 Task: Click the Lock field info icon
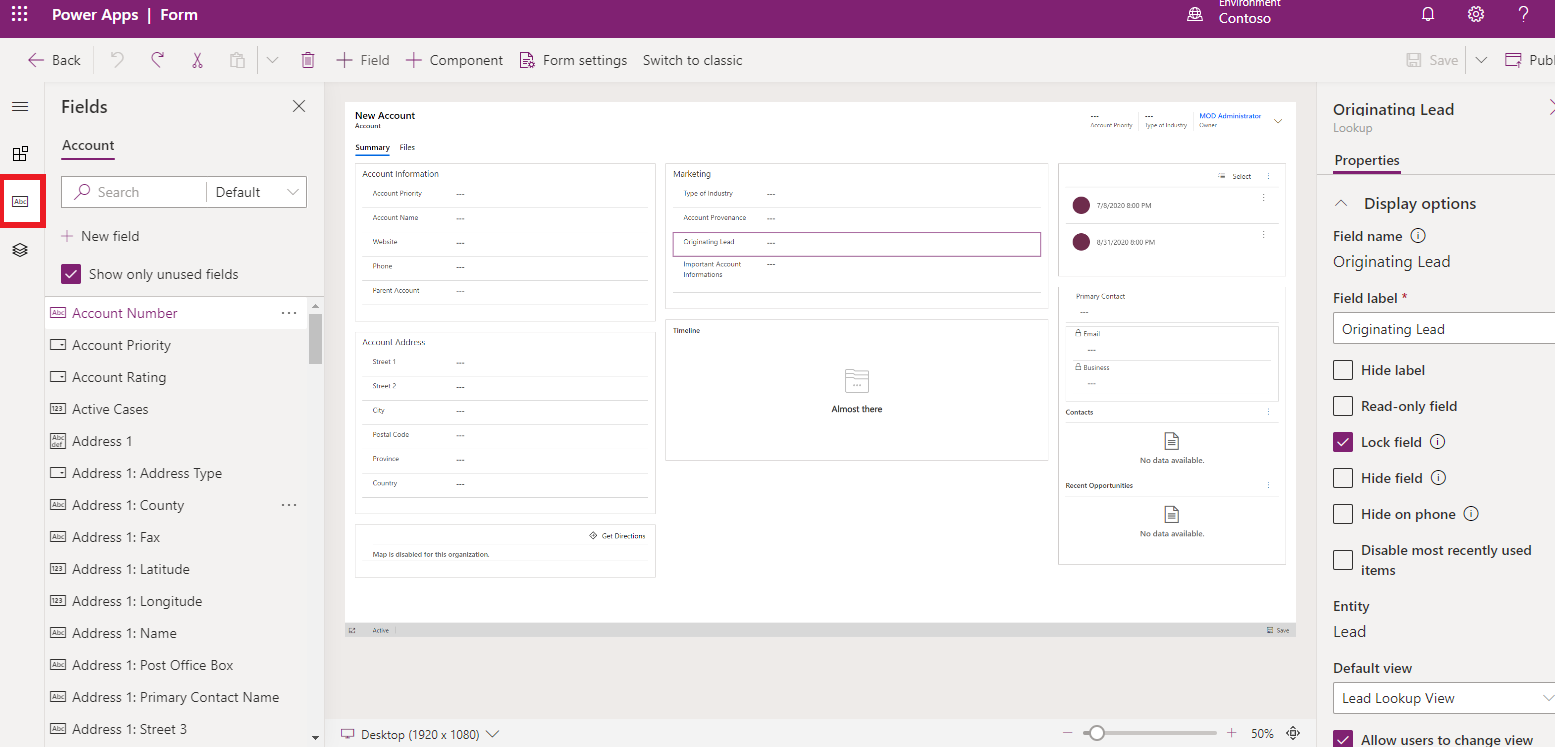pos(1437,442)
